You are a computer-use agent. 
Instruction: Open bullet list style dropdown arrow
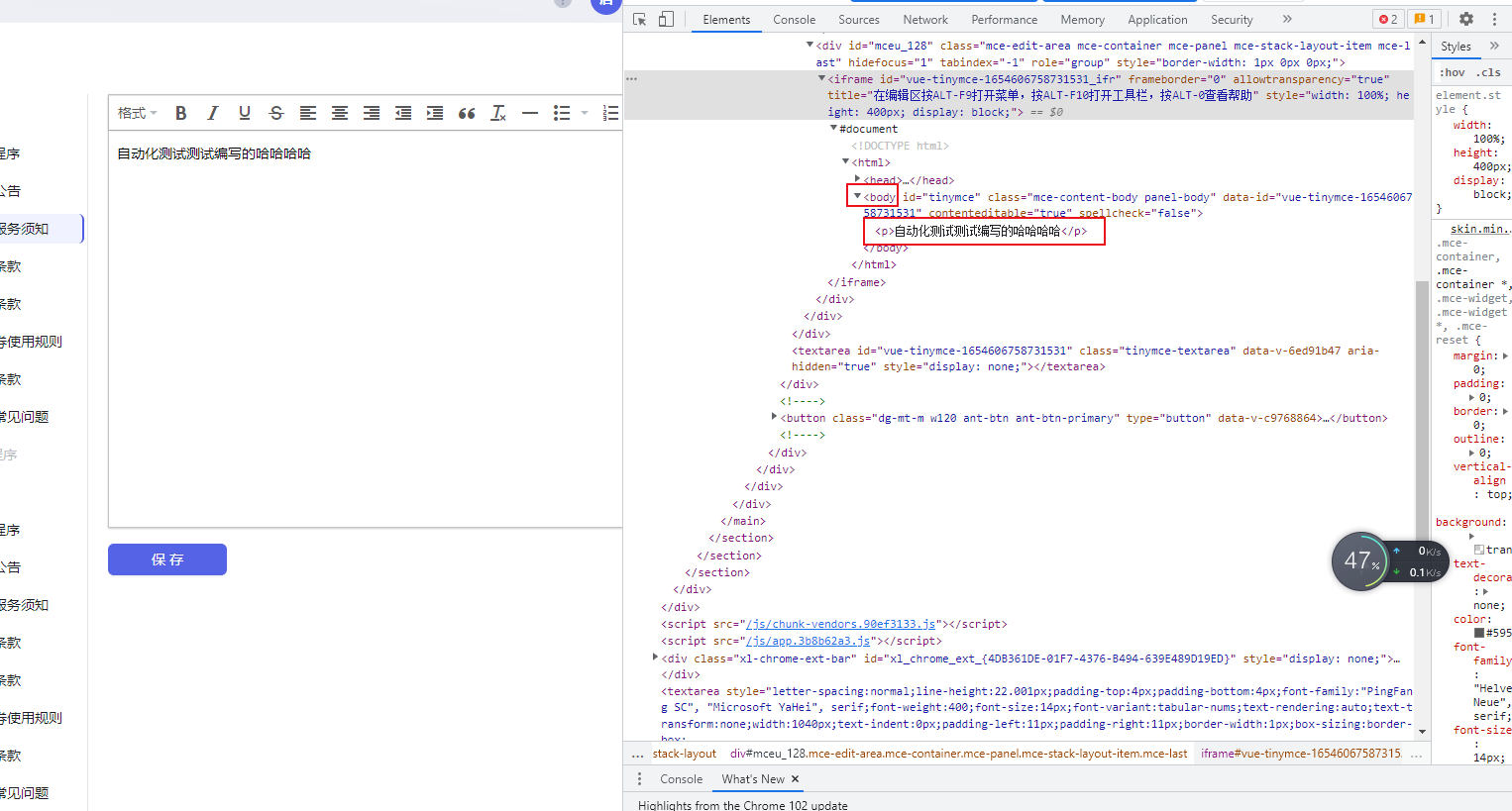tap(585, 113)
